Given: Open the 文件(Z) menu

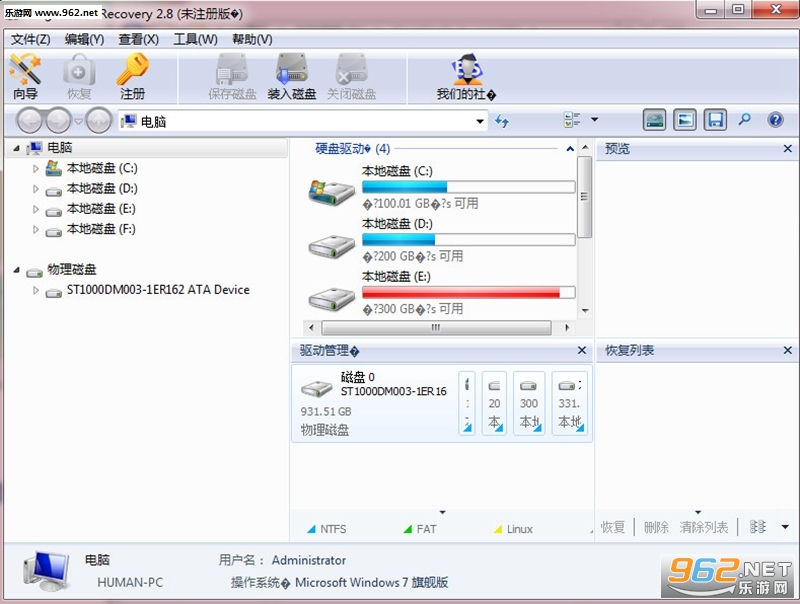Looking at the screenshot, I should click(x=31, y=39).
